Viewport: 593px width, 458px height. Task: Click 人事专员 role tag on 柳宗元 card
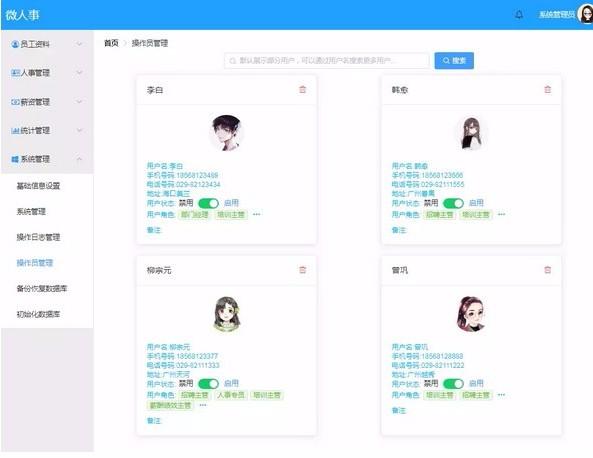231,395
